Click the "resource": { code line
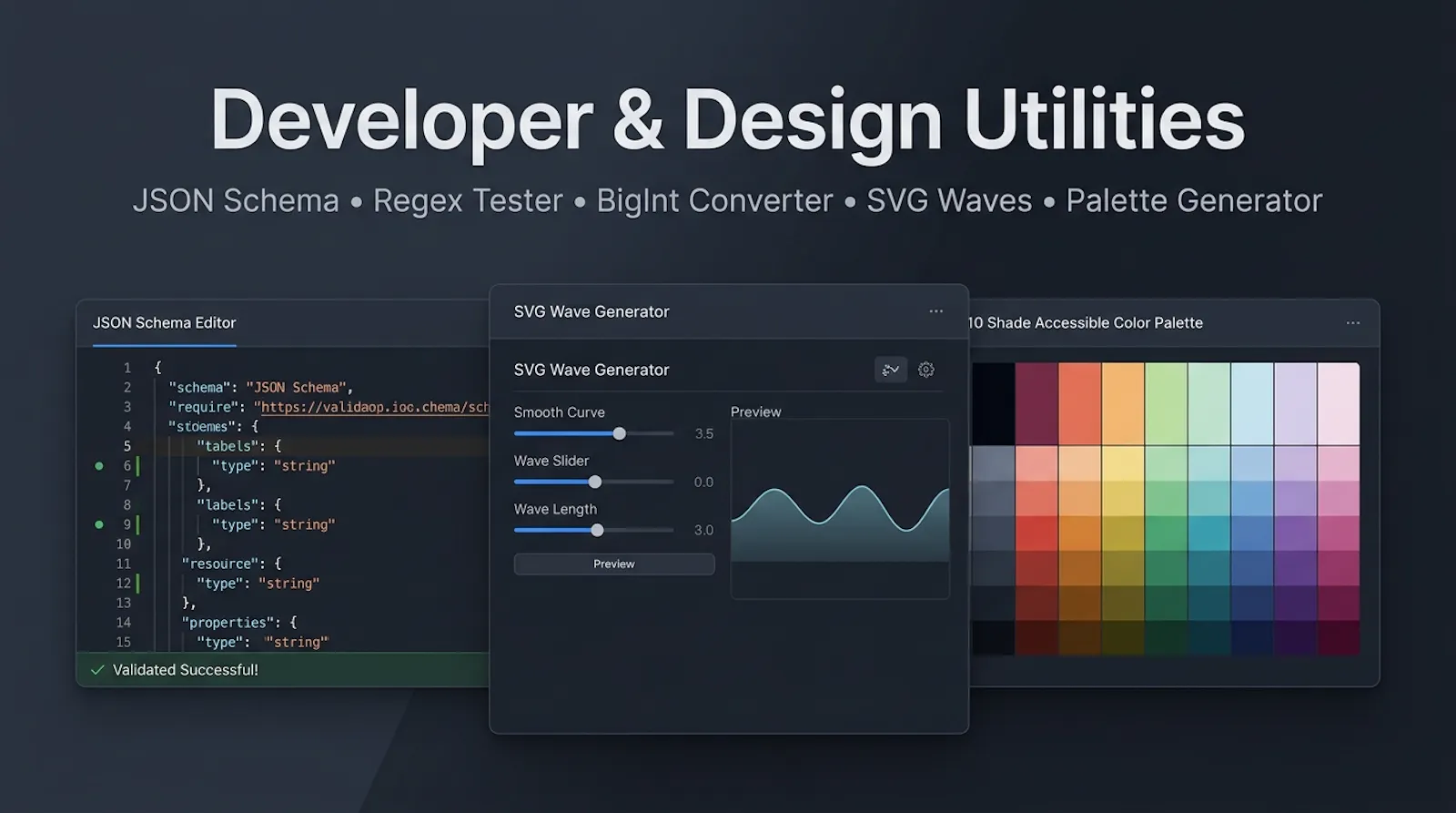The height and width of the screenshot is (813, 1456). tap(232, 564)
